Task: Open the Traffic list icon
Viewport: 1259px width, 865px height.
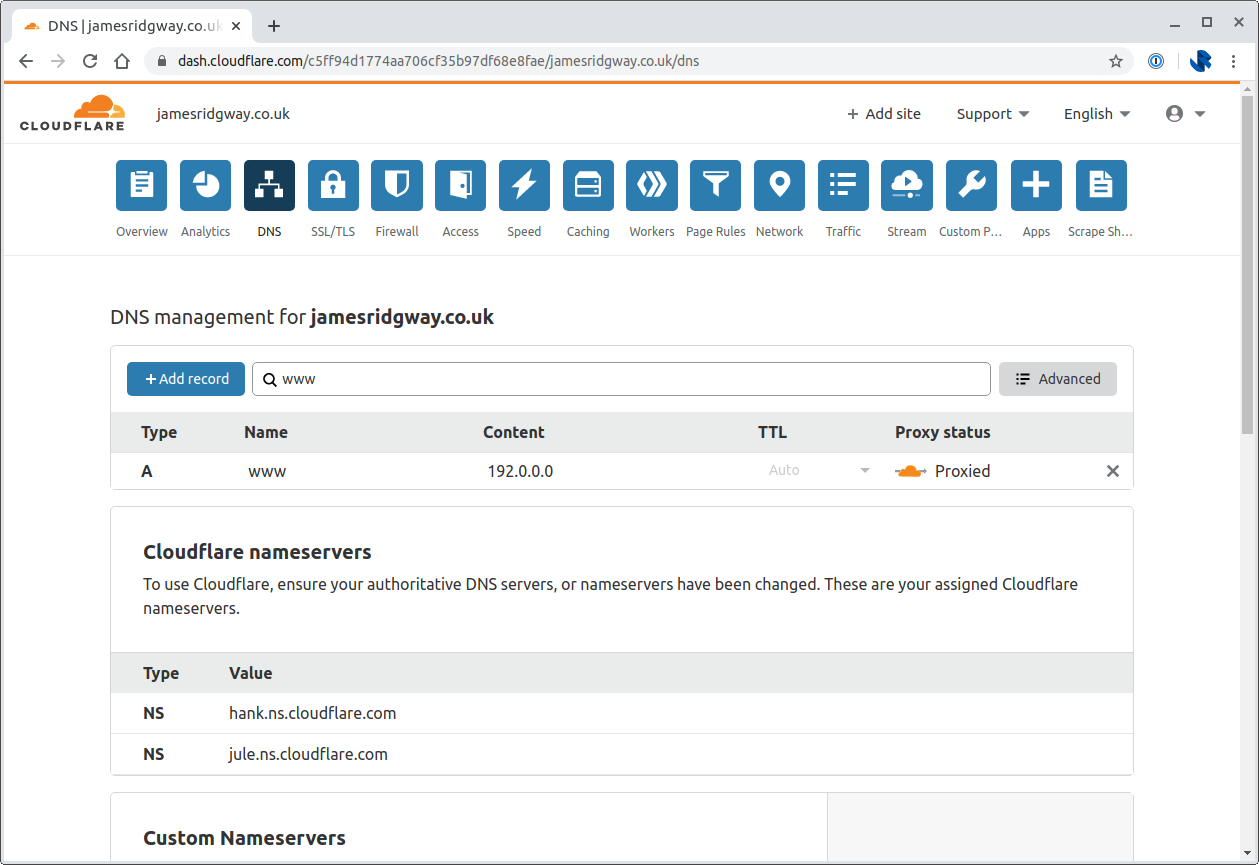Action: pyautogui.click(x=843, y=186)
